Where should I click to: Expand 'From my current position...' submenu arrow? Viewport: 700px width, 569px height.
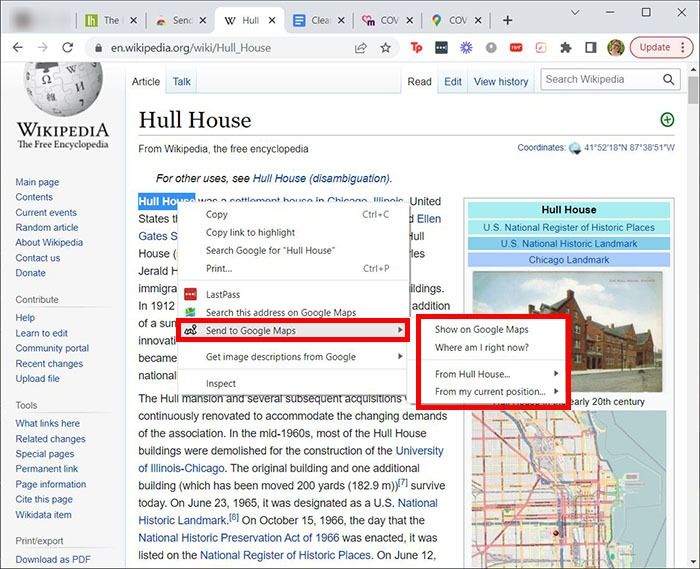(556, 391)
